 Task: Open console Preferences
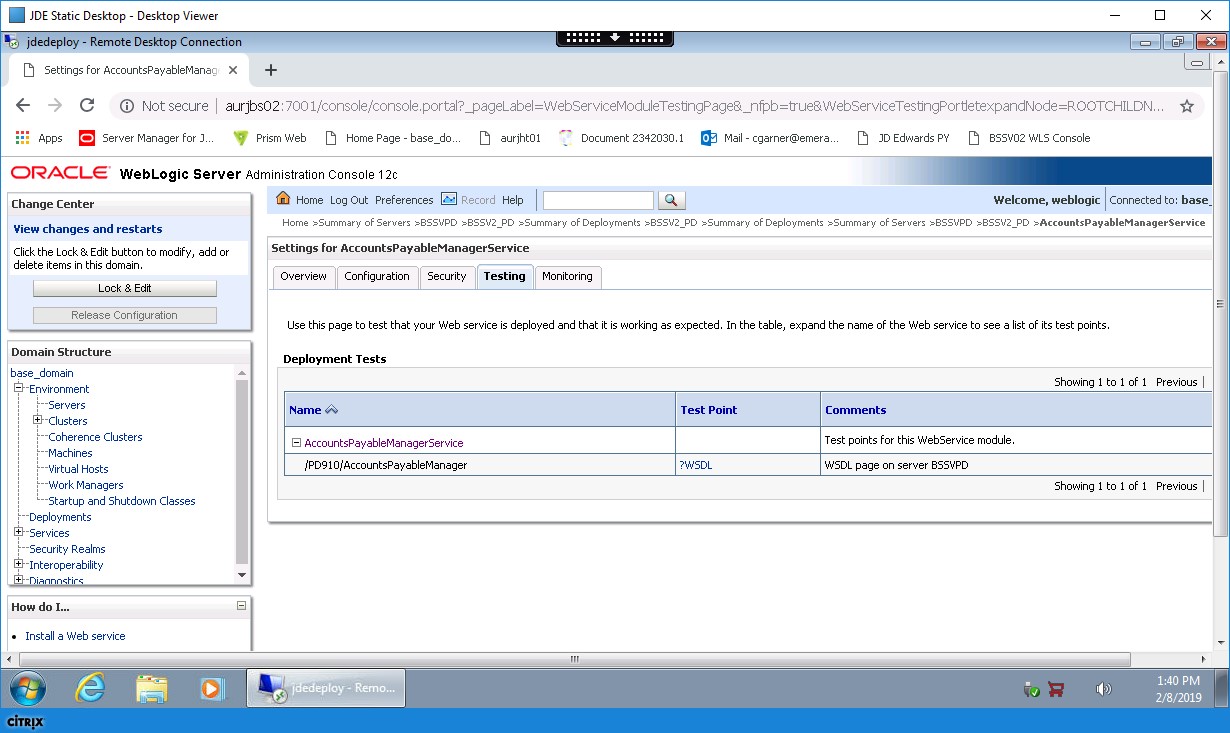tap(404, 200)
